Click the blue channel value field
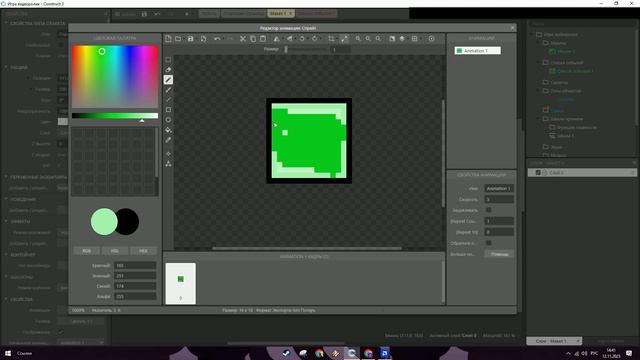 (x=135, y=286)
